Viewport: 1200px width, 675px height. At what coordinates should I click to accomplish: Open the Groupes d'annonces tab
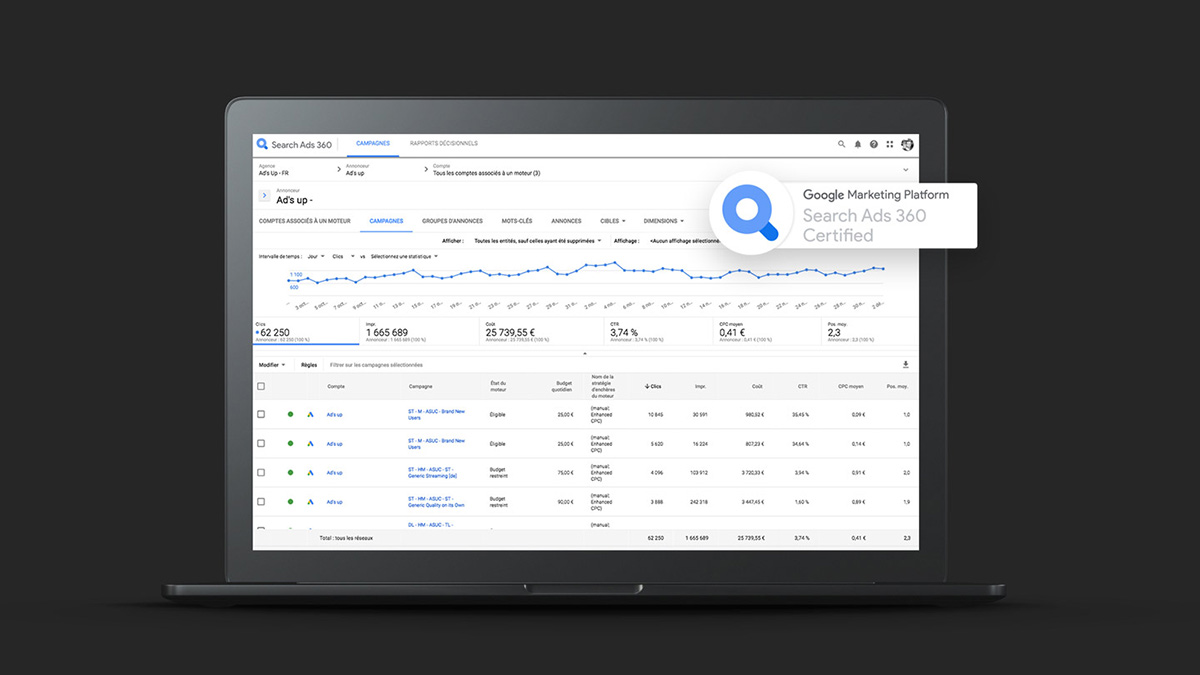pyautogui.click(x=452, y=221)
